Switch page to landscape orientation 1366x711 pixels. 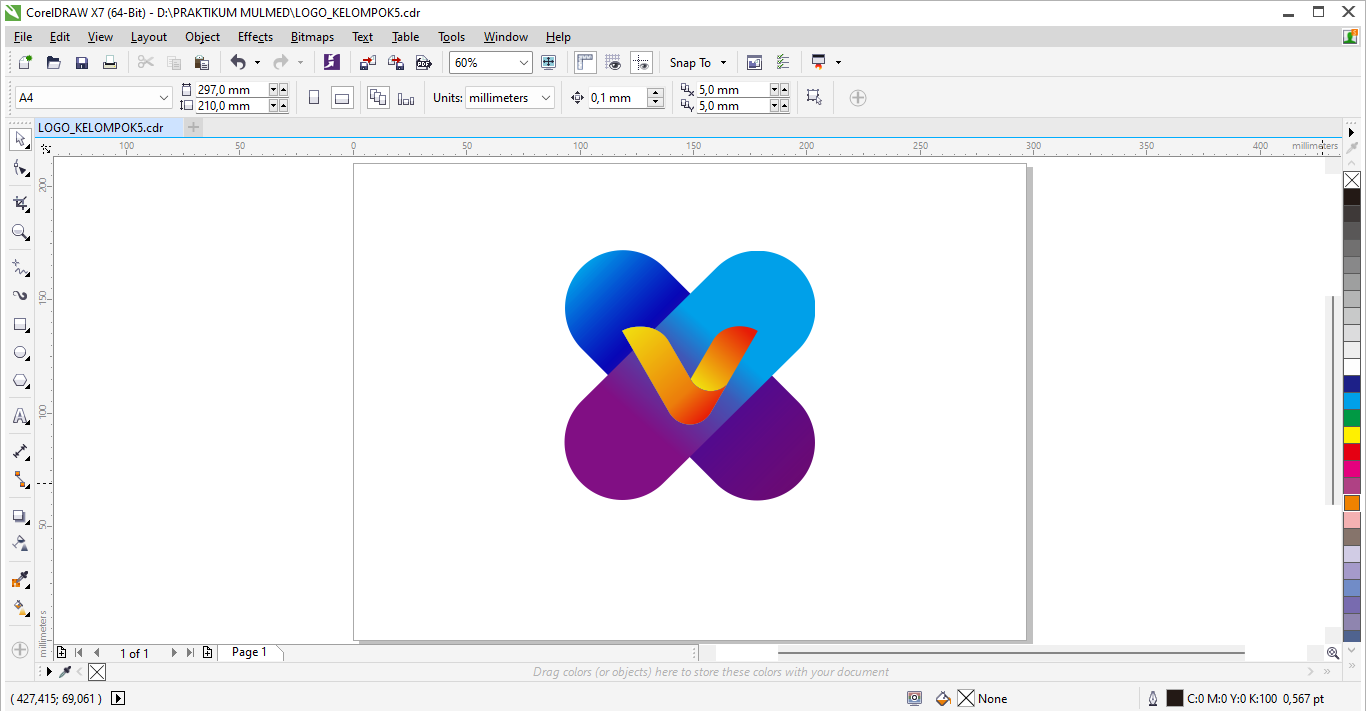pos(342,98)
